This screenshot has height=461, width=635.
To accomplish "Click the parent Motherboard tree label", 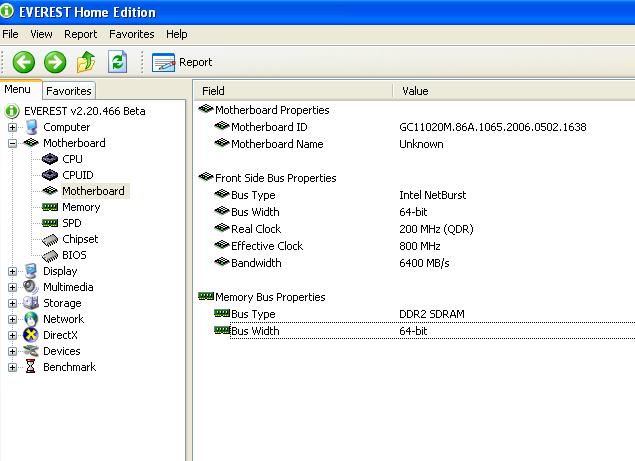I will pos(74,143).
